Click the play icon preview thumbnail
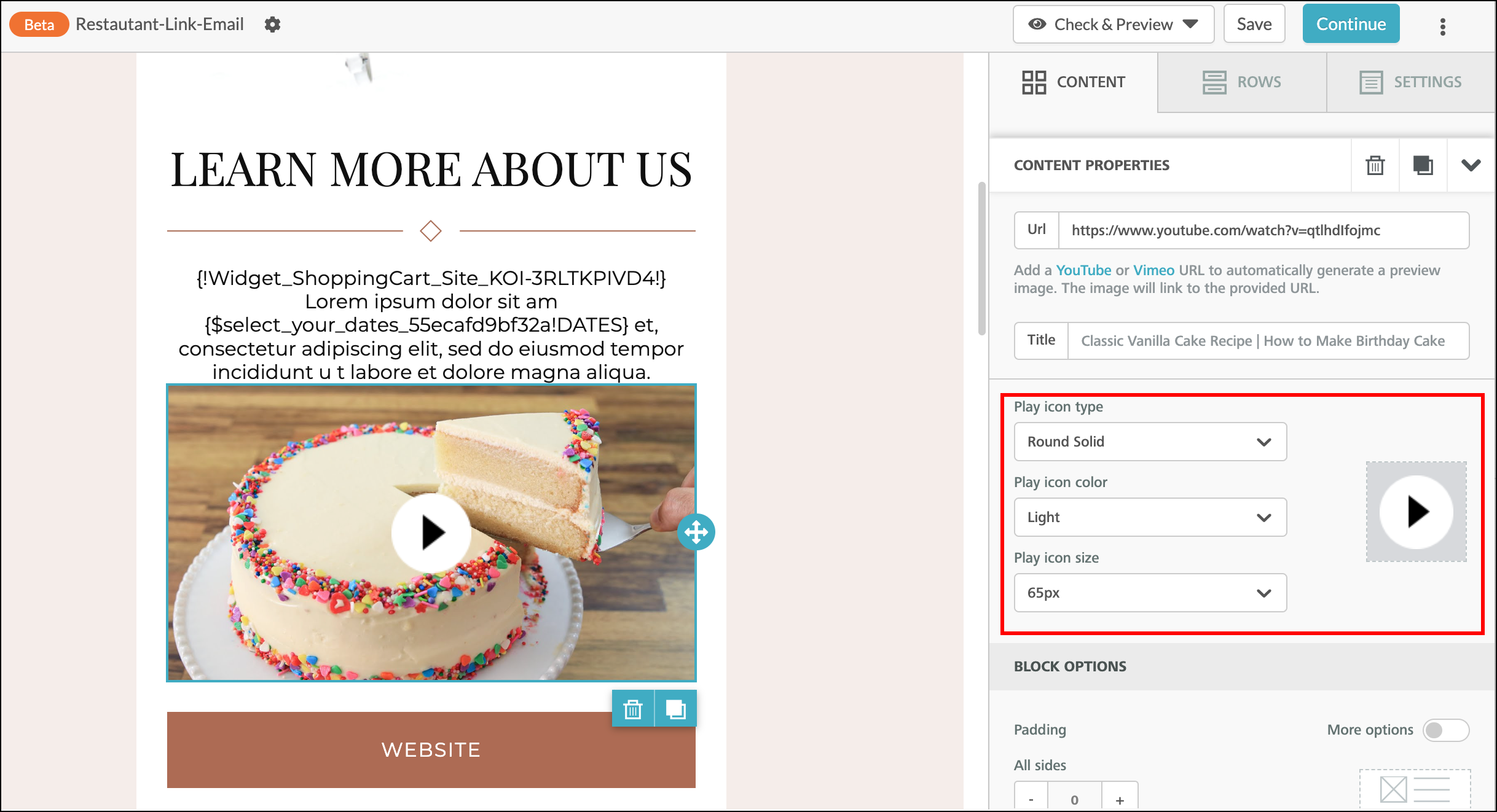 coord(1416,512)
